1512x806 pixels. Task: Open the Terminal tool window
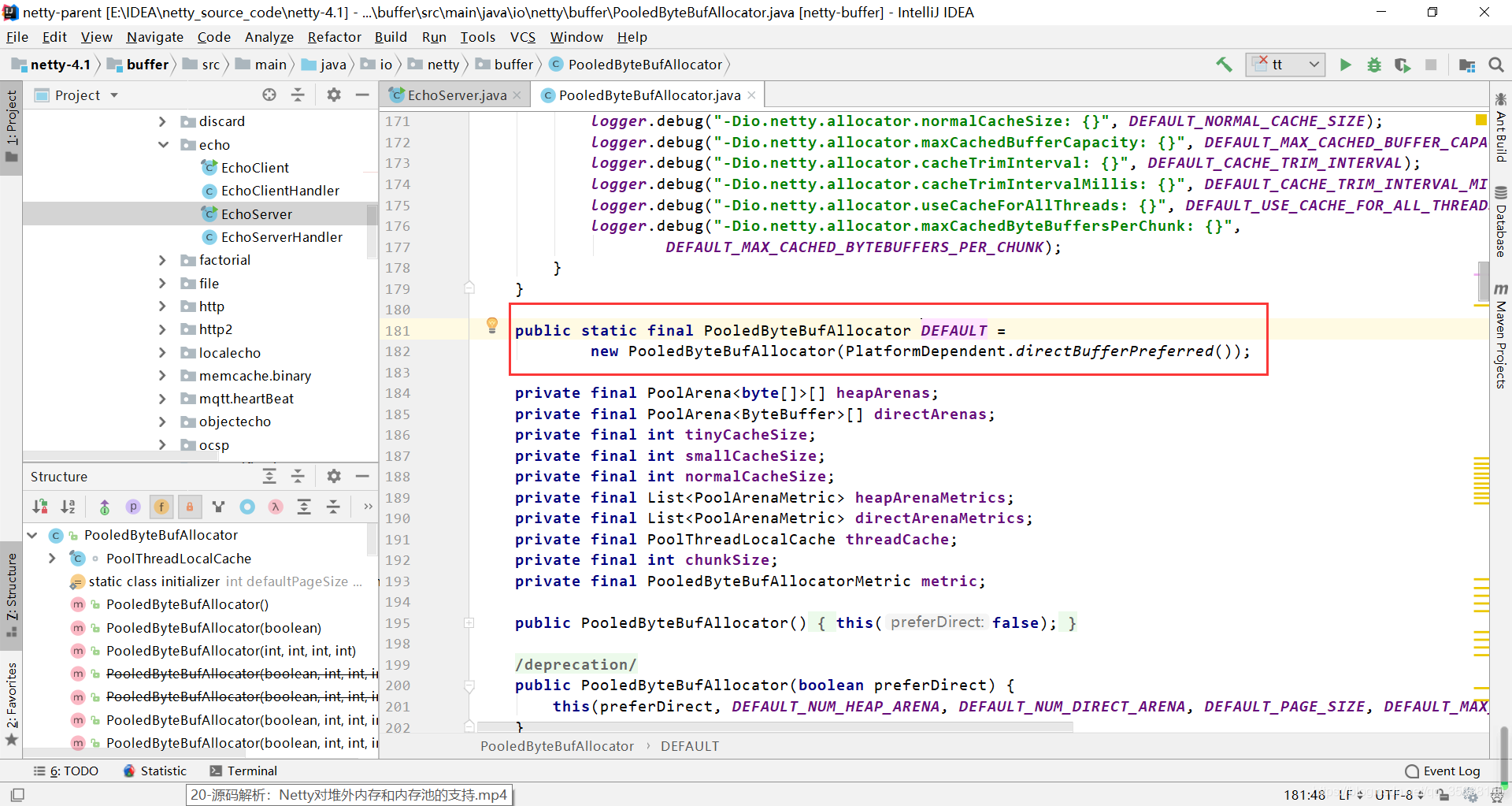point(243,771)
